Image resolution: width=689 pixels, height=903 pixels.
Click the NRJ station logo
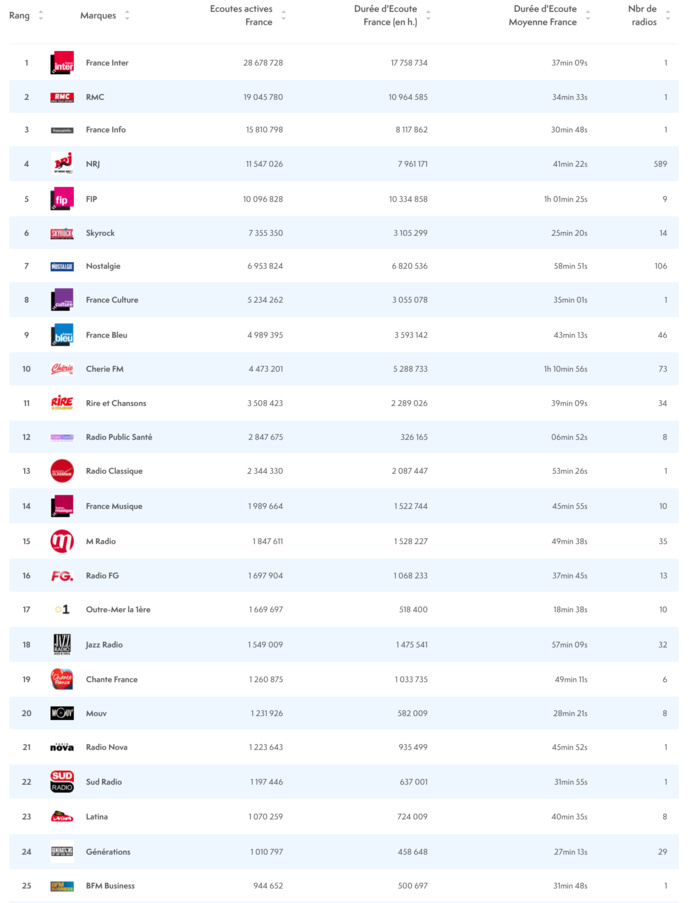pos(61,164)
